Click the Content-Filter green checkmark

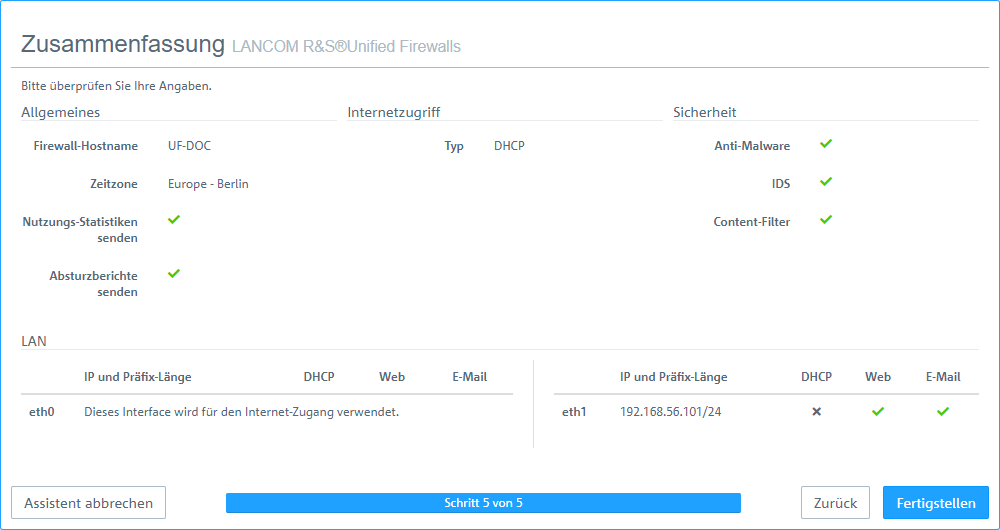(826, 220)
